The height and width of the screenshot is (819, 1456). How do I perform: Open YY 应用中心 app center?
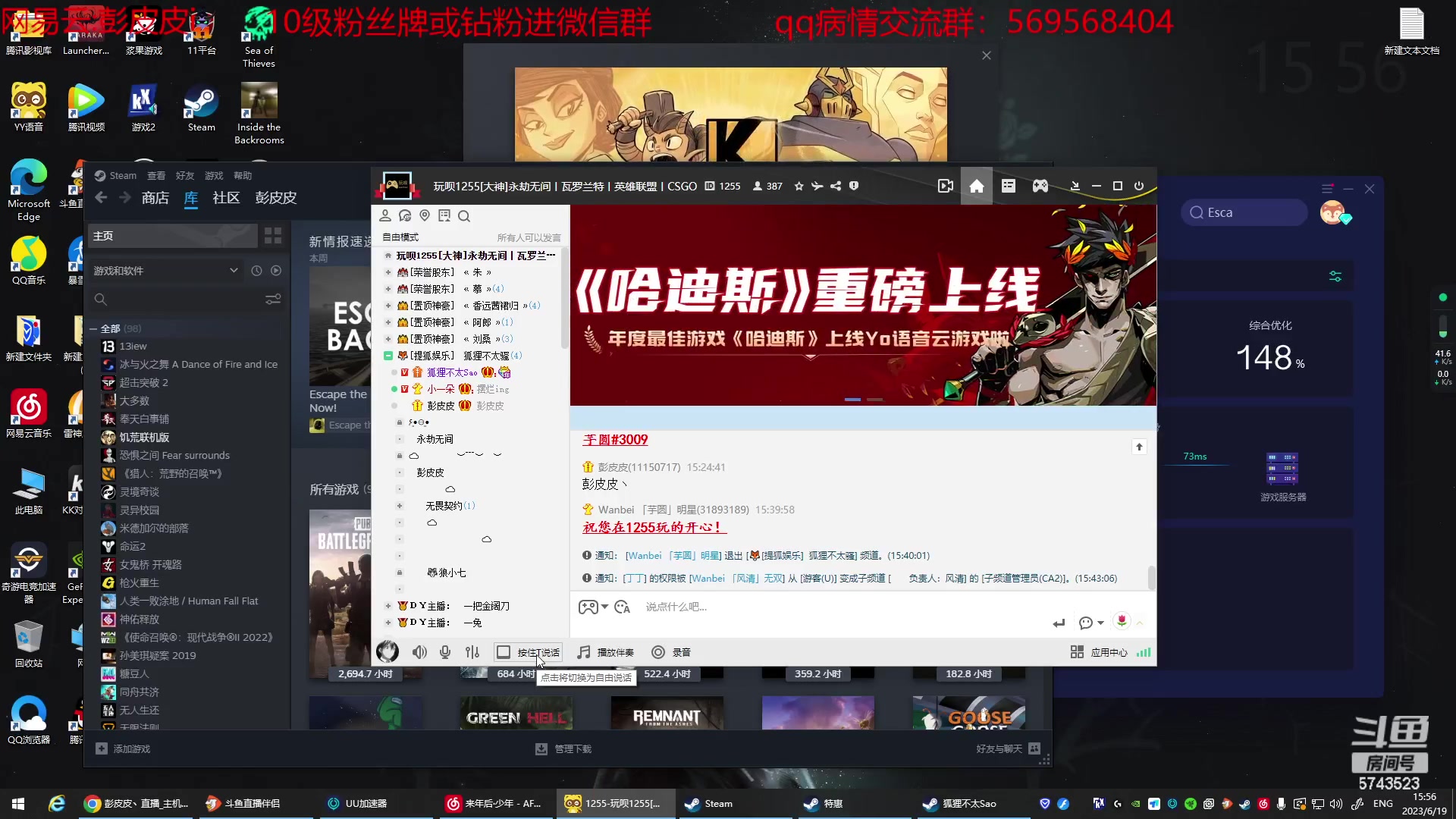click(1099, 652)
